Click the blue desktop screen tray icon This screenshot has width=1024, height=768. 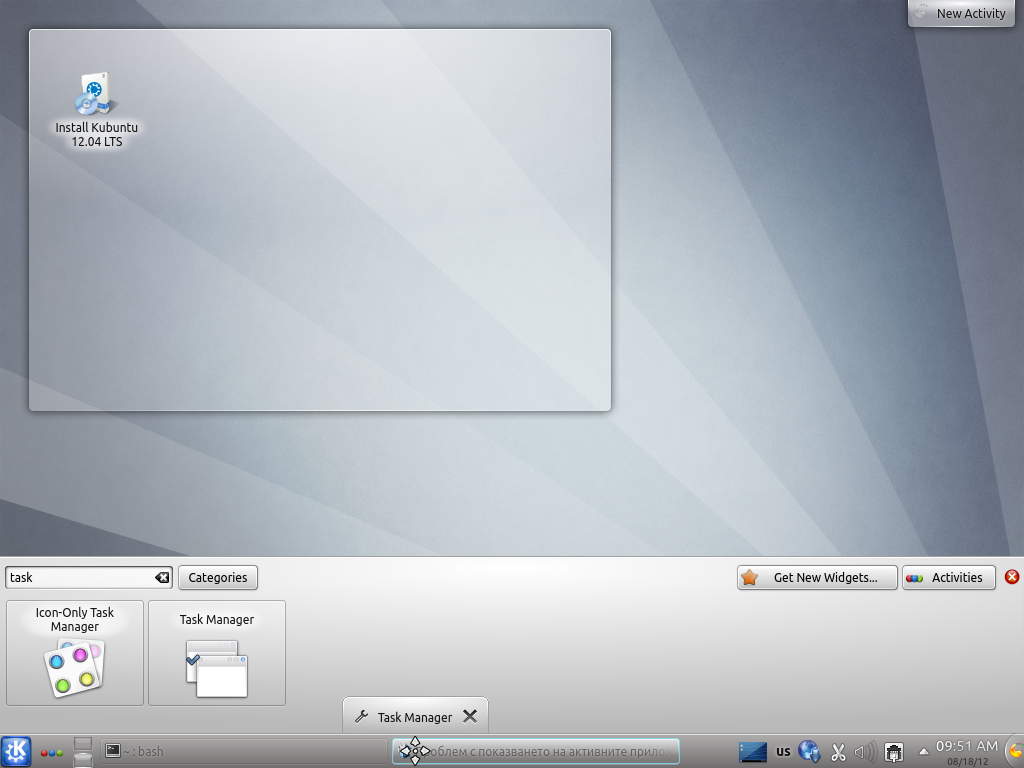coord(752,752)
